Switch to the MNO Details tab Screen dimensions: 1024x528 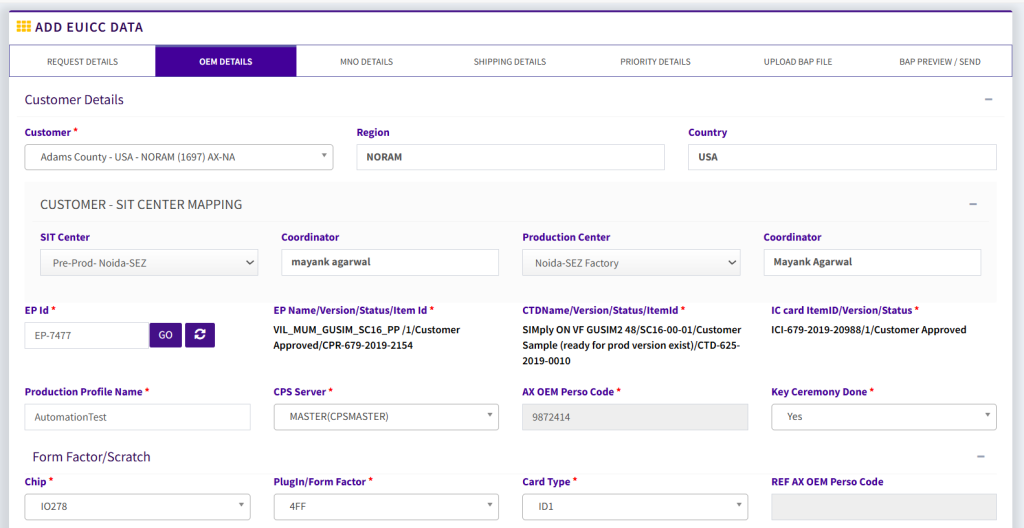tap(366, 62)
